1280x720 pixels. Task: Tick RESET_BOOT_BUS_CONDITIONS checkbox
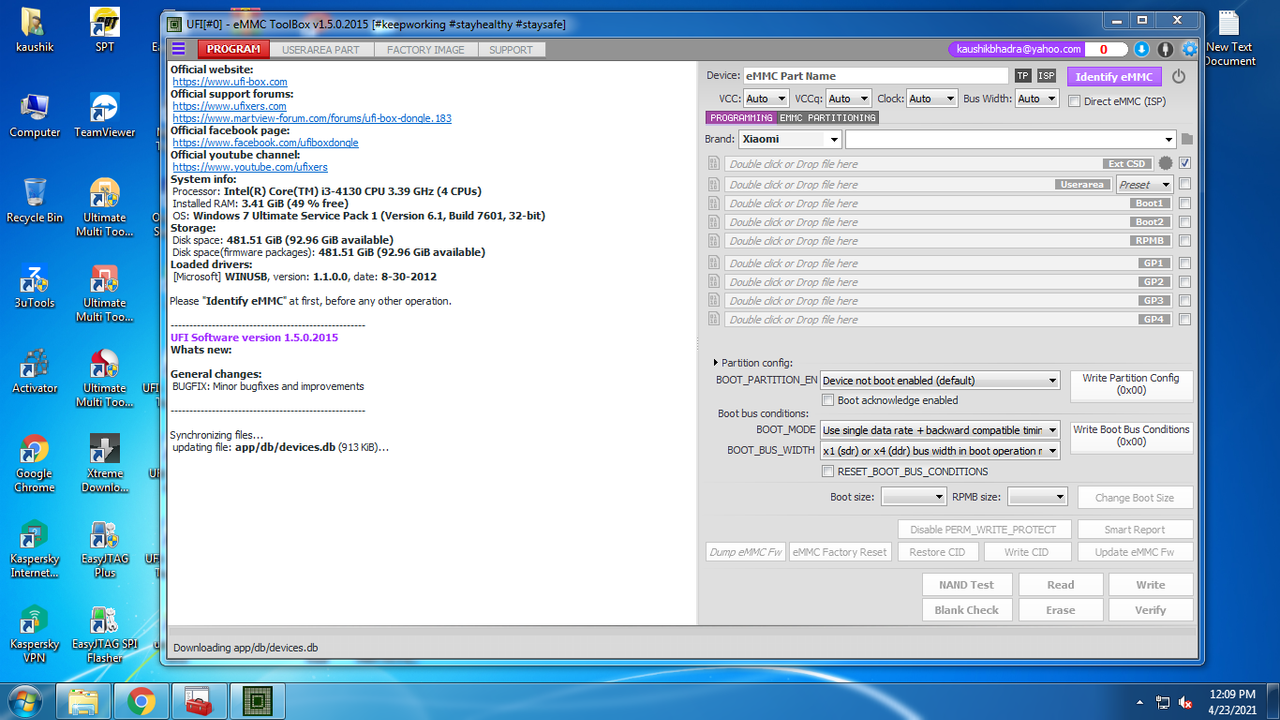[828, 471]
